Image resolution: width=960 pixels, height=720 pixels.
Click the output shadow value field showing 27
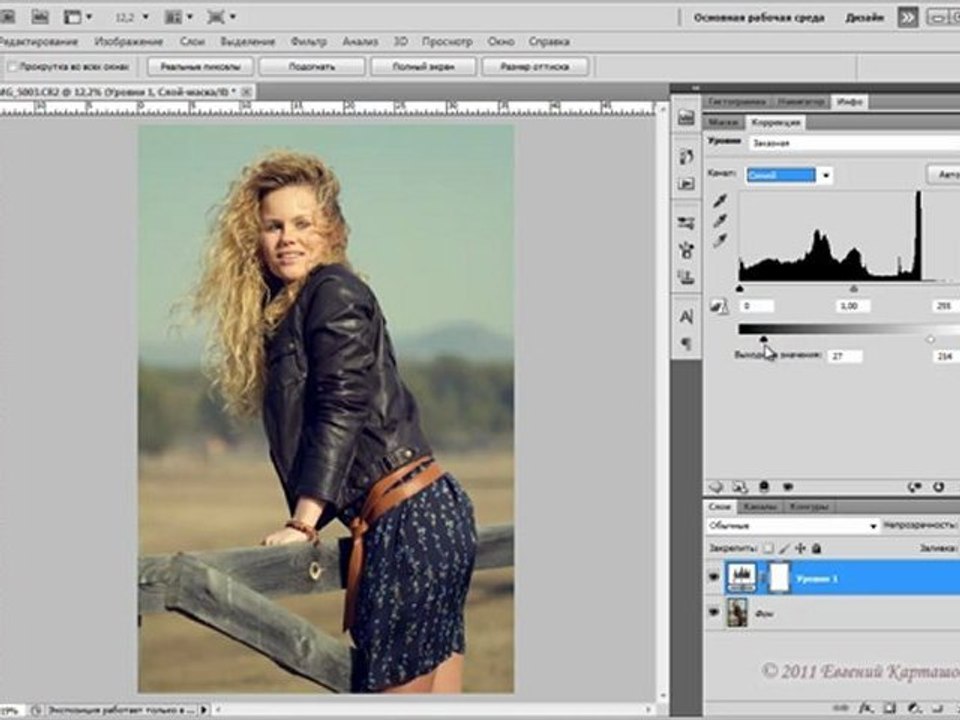click(x=845, y=356)
